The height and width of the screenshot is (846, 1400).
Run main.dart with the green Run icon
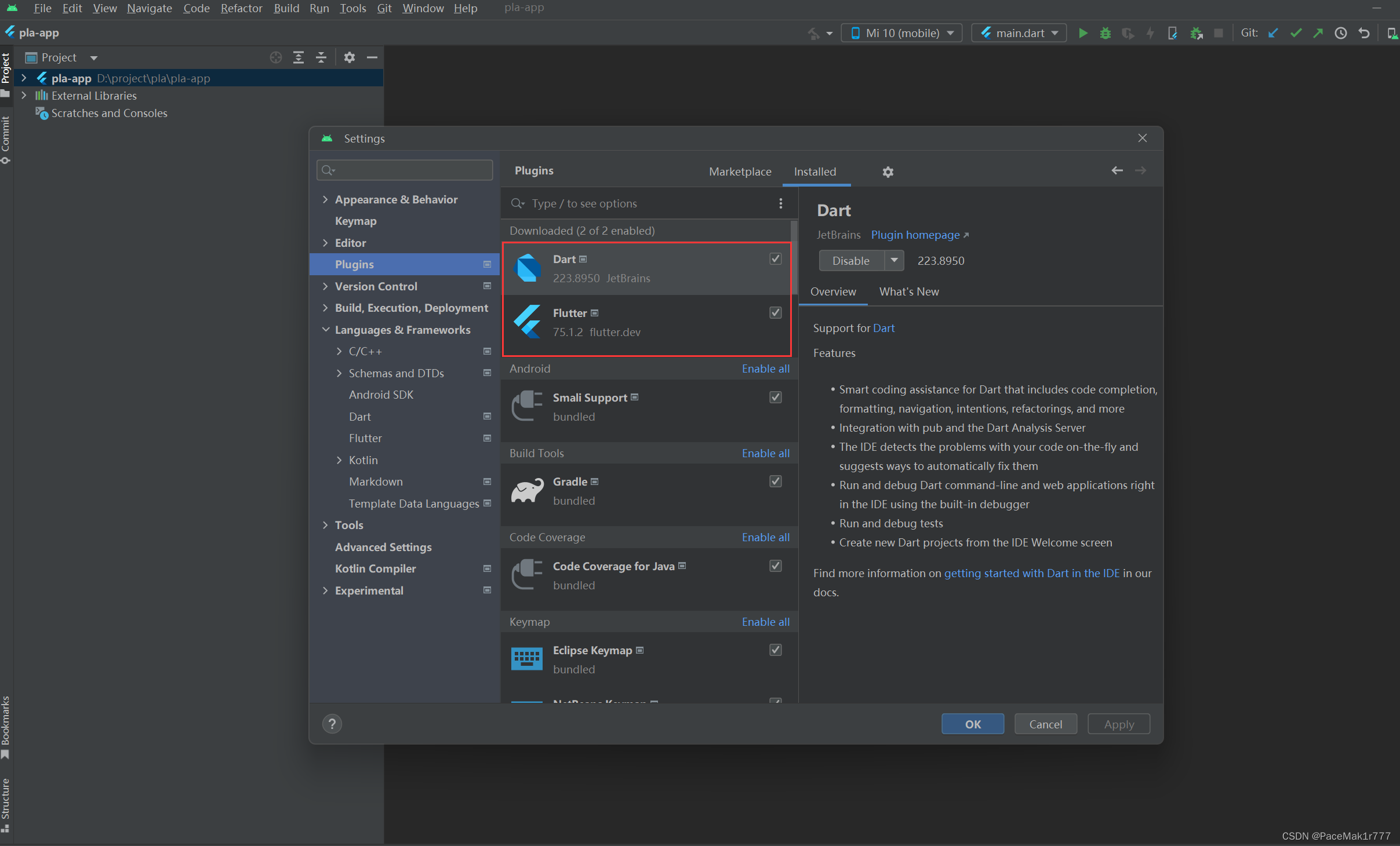coord(1082,33)
